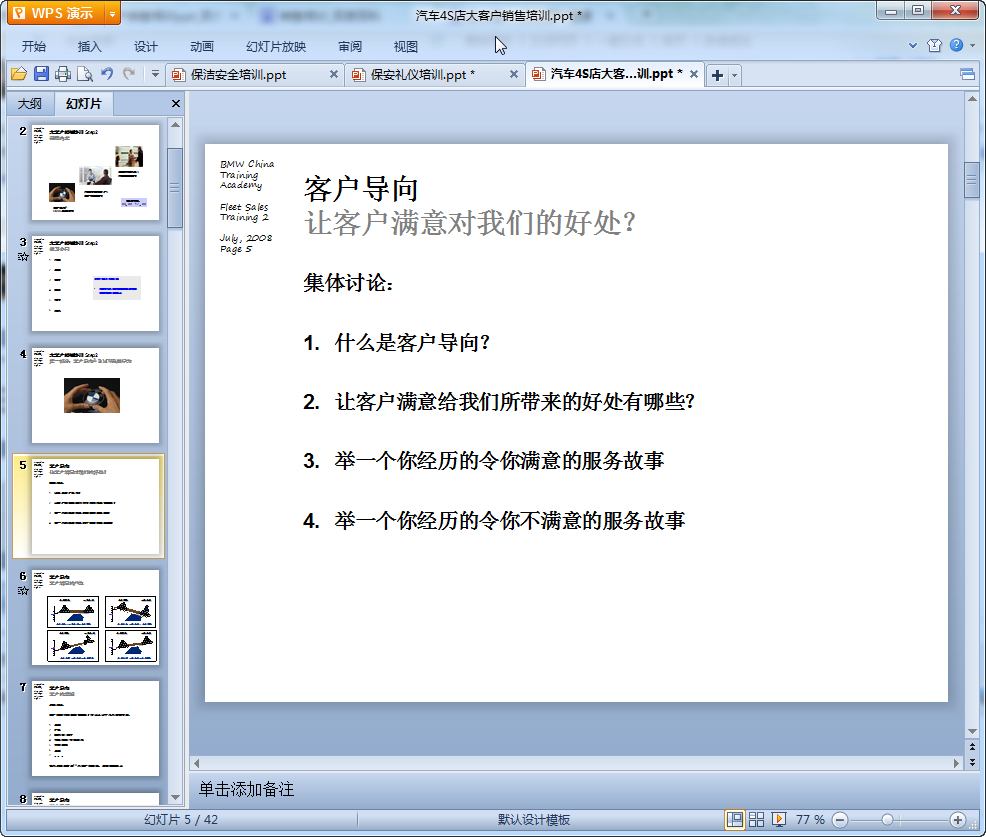Open the 插入 ribbon tab
This screenshot has width=986, height=837.
[x=89, y=47]
